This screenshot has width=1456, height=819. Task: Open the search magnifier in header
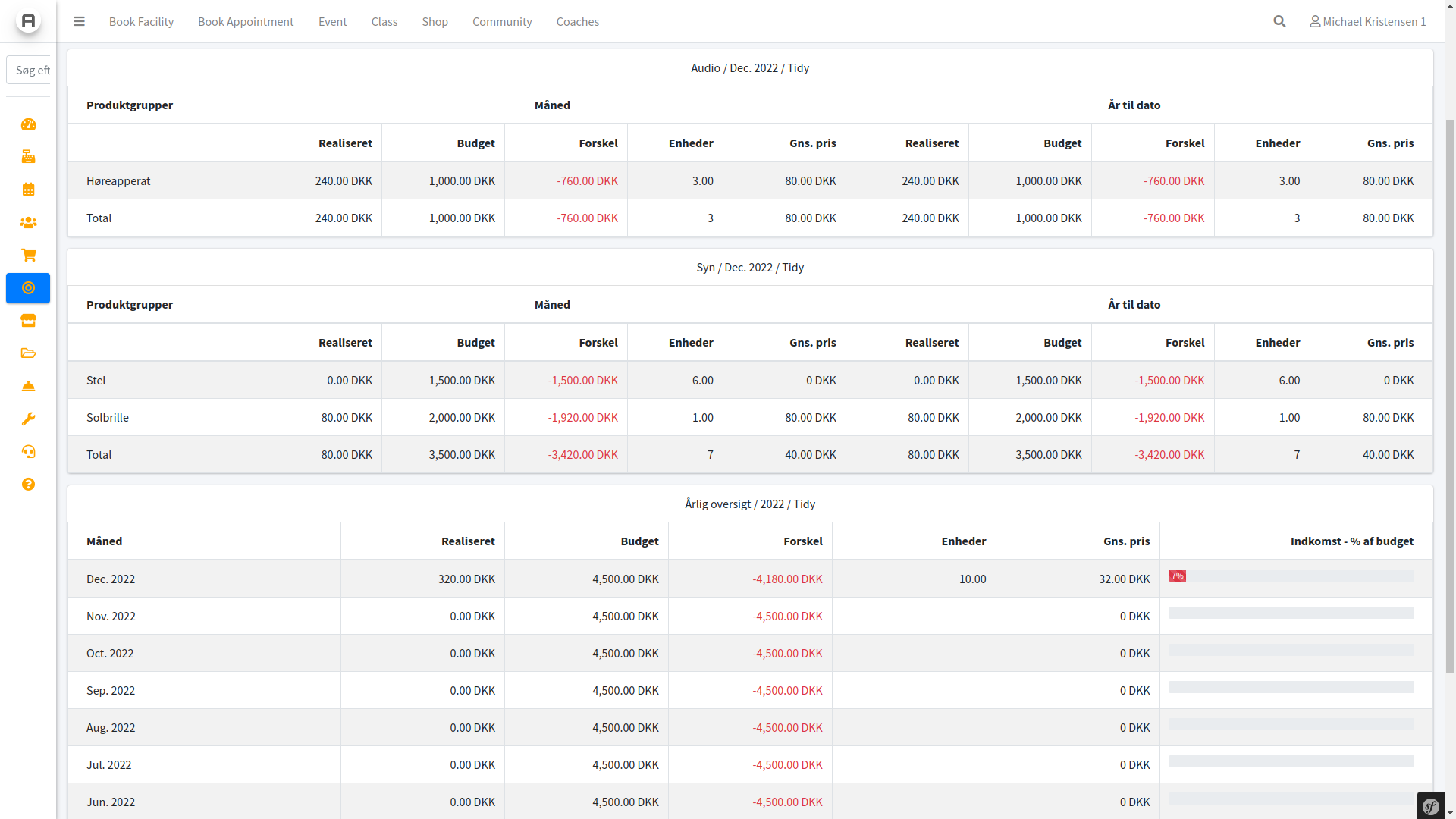coord(1279,21)
